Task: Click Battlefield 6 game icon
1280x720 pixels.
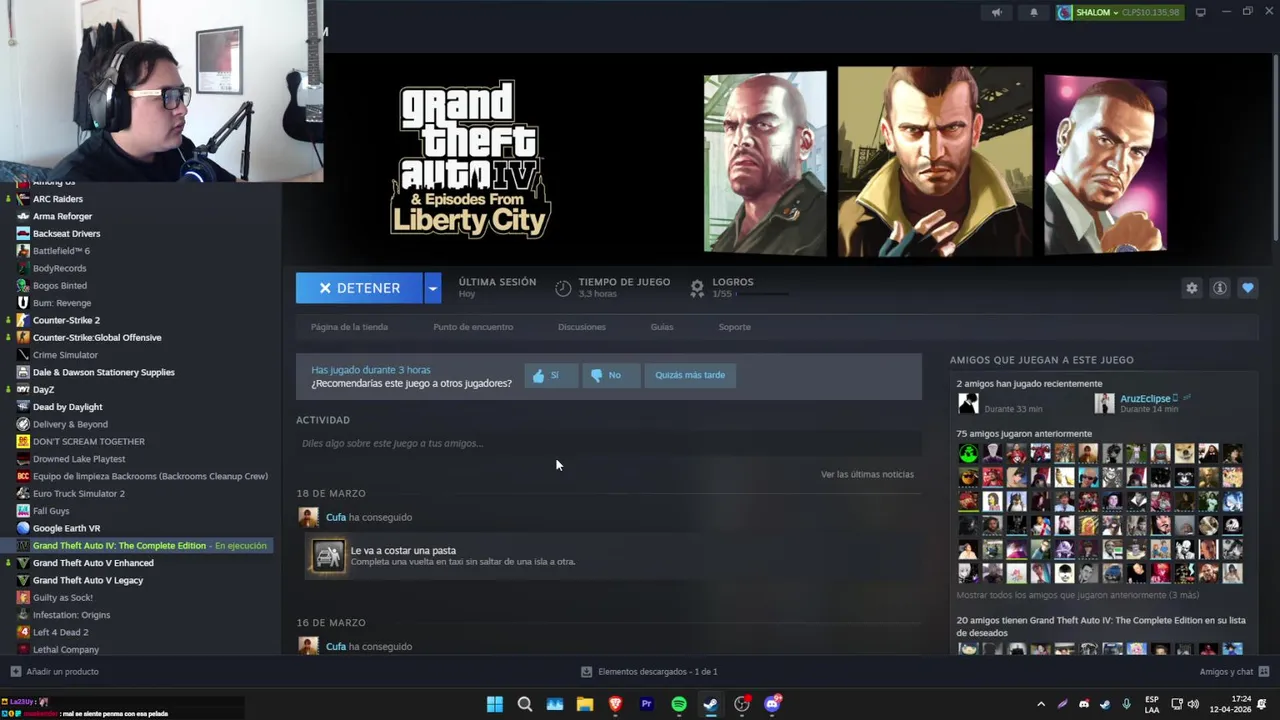Action: [x=23, y=251]
